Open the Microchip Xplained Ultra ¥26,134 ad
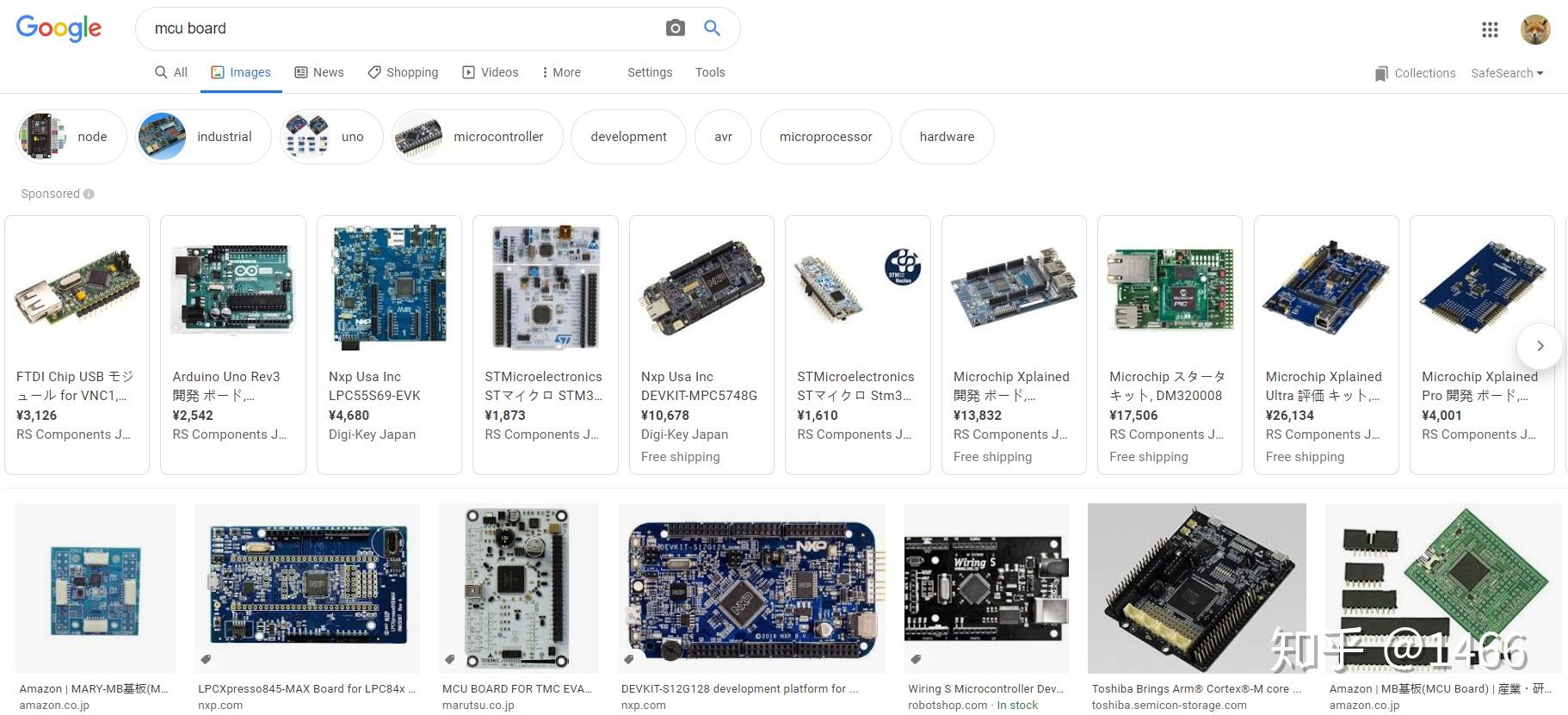This screenshot has height=715, width=1568. click(x=1326, y=344)
